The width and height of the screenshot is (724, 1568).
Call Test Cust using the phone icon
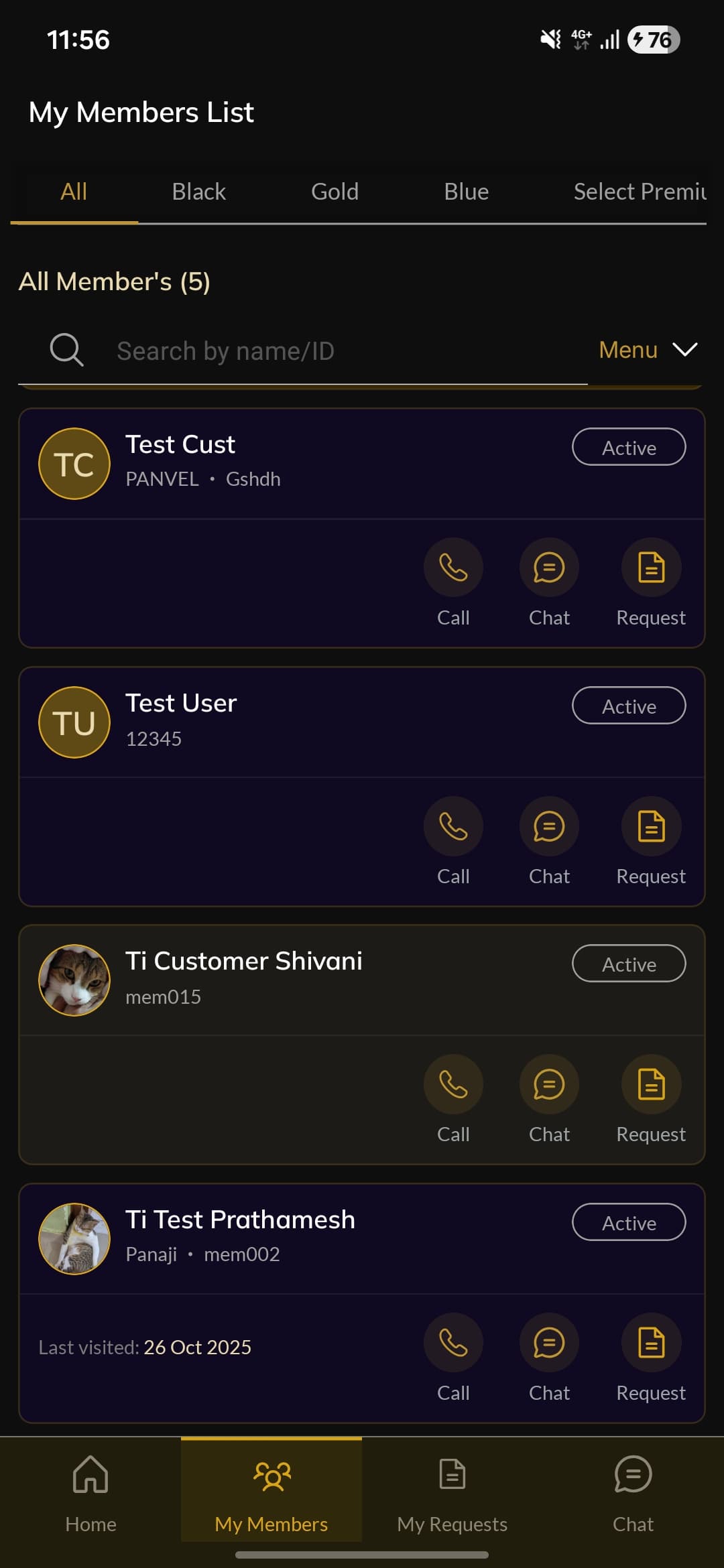(x=453, y=568)
